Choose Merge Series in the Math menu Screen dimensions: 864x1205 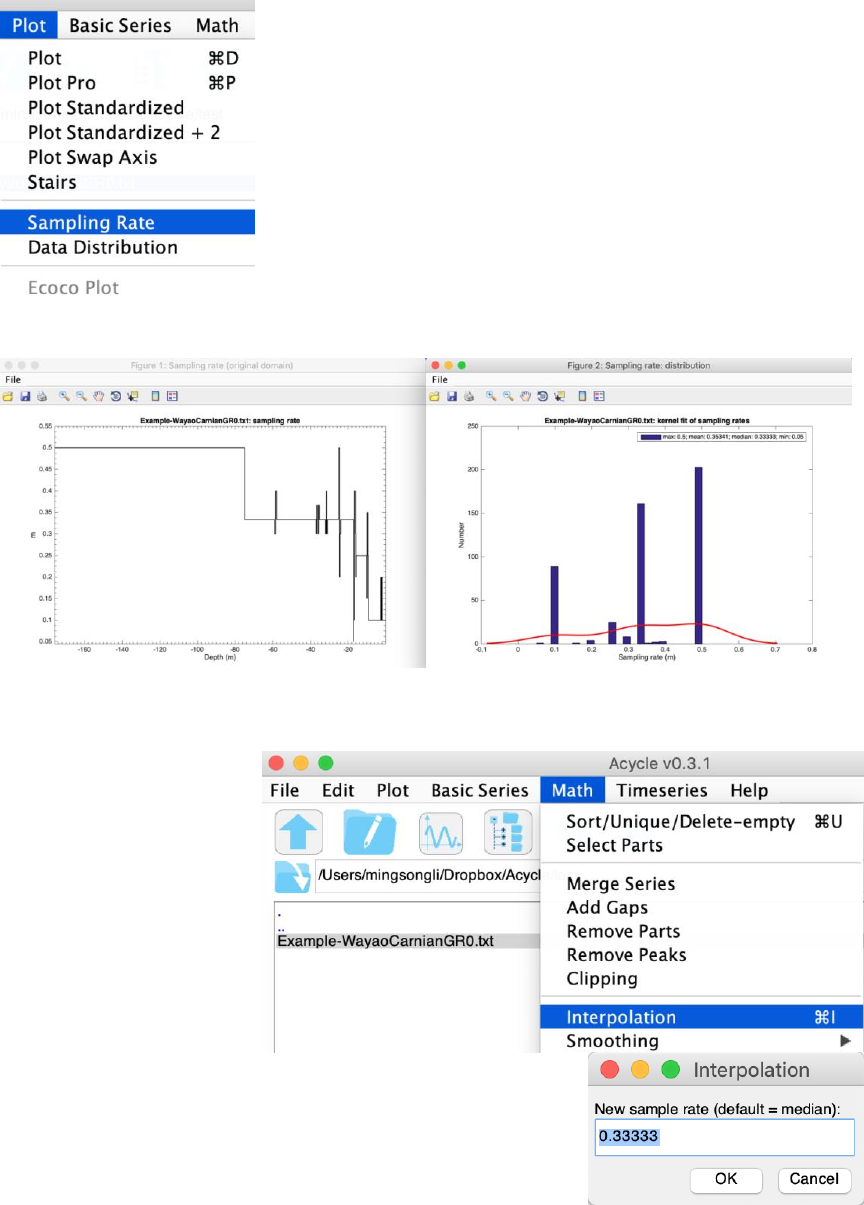point(701,884)
